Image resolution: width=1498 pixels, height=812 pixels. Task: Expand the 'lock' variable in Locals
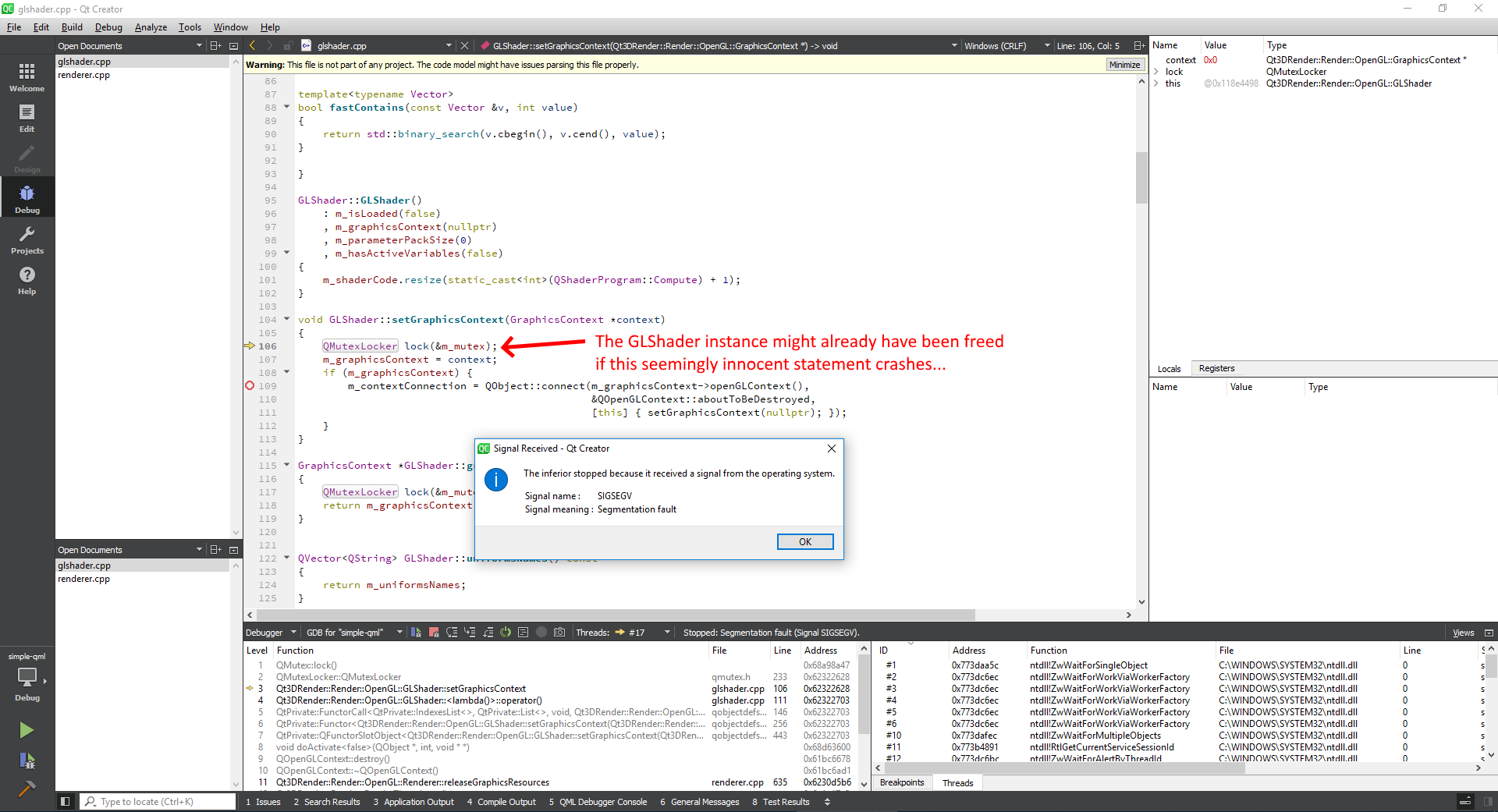pos(1156,72)
